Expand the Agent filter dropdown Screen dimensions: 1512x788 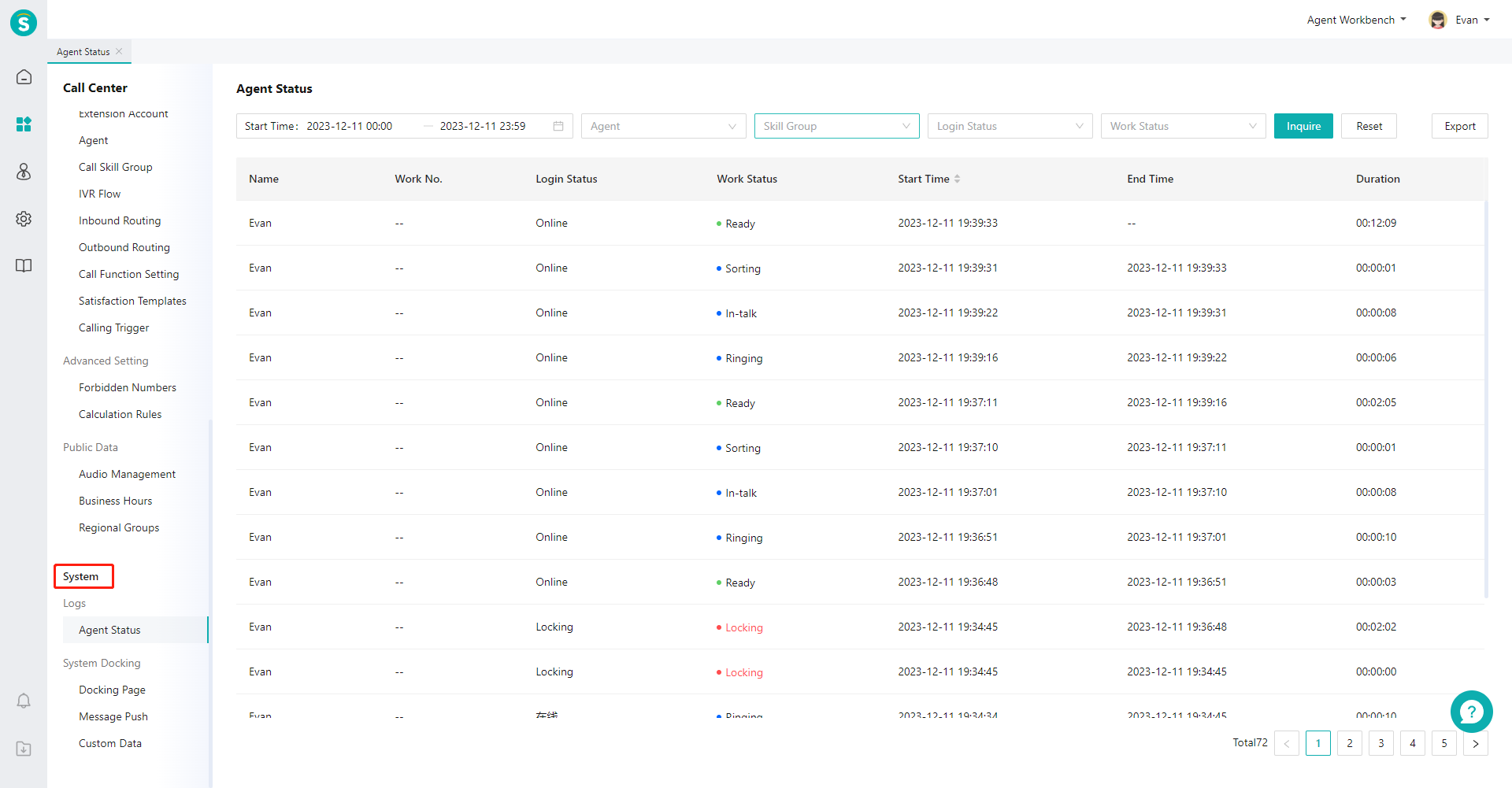point(664,126)
